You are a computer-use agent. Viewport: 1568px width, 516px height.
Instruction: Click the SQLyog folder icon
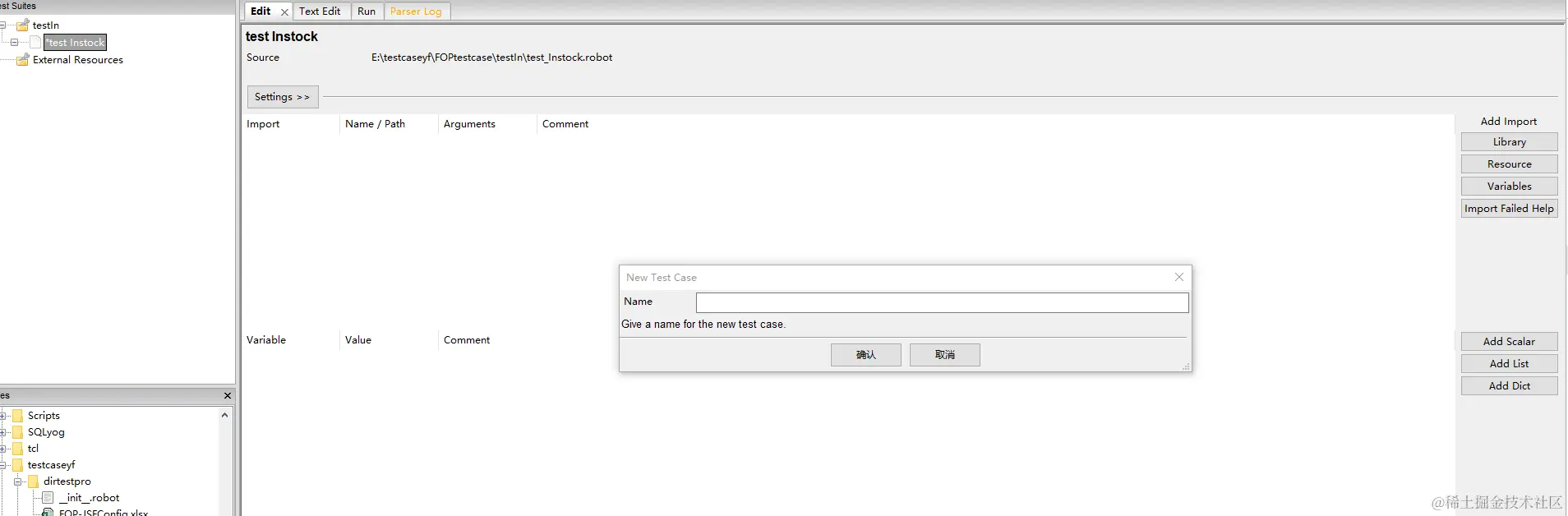18,432
